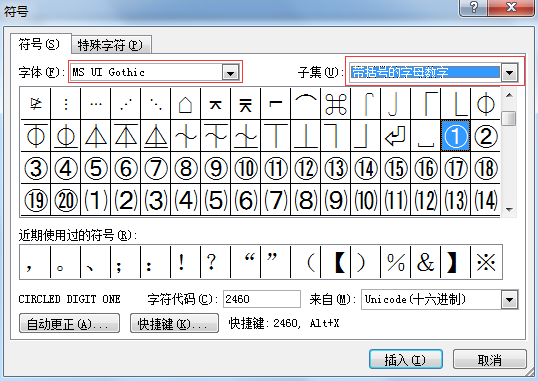Screen dimensions: 538x381
Task: Choose recently used reference mark ※
Action: pos(486,262)
